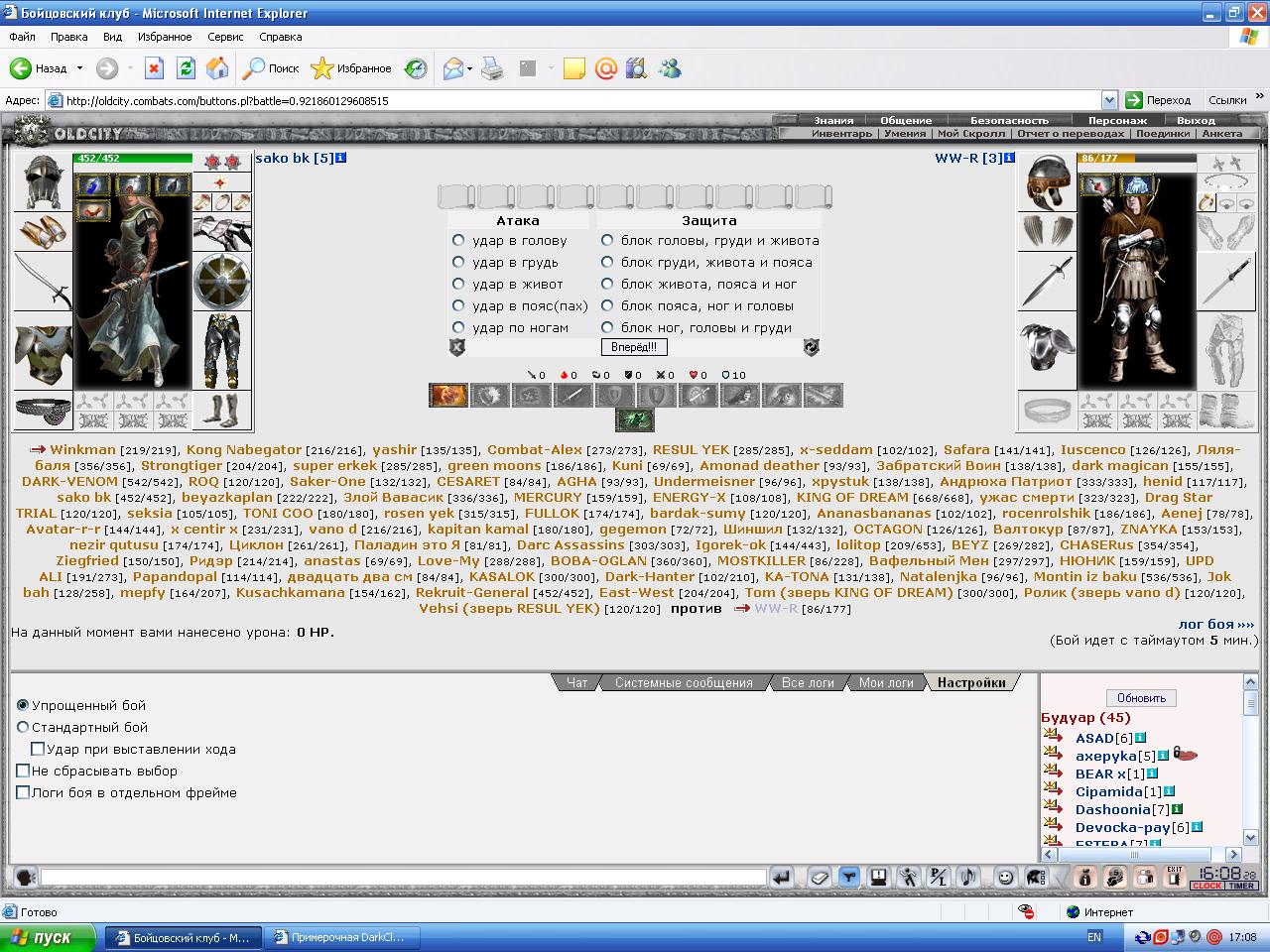
Task: Inspect sako bk's chest armor slot
Action: pyautogui.click(x=44, y=352)
